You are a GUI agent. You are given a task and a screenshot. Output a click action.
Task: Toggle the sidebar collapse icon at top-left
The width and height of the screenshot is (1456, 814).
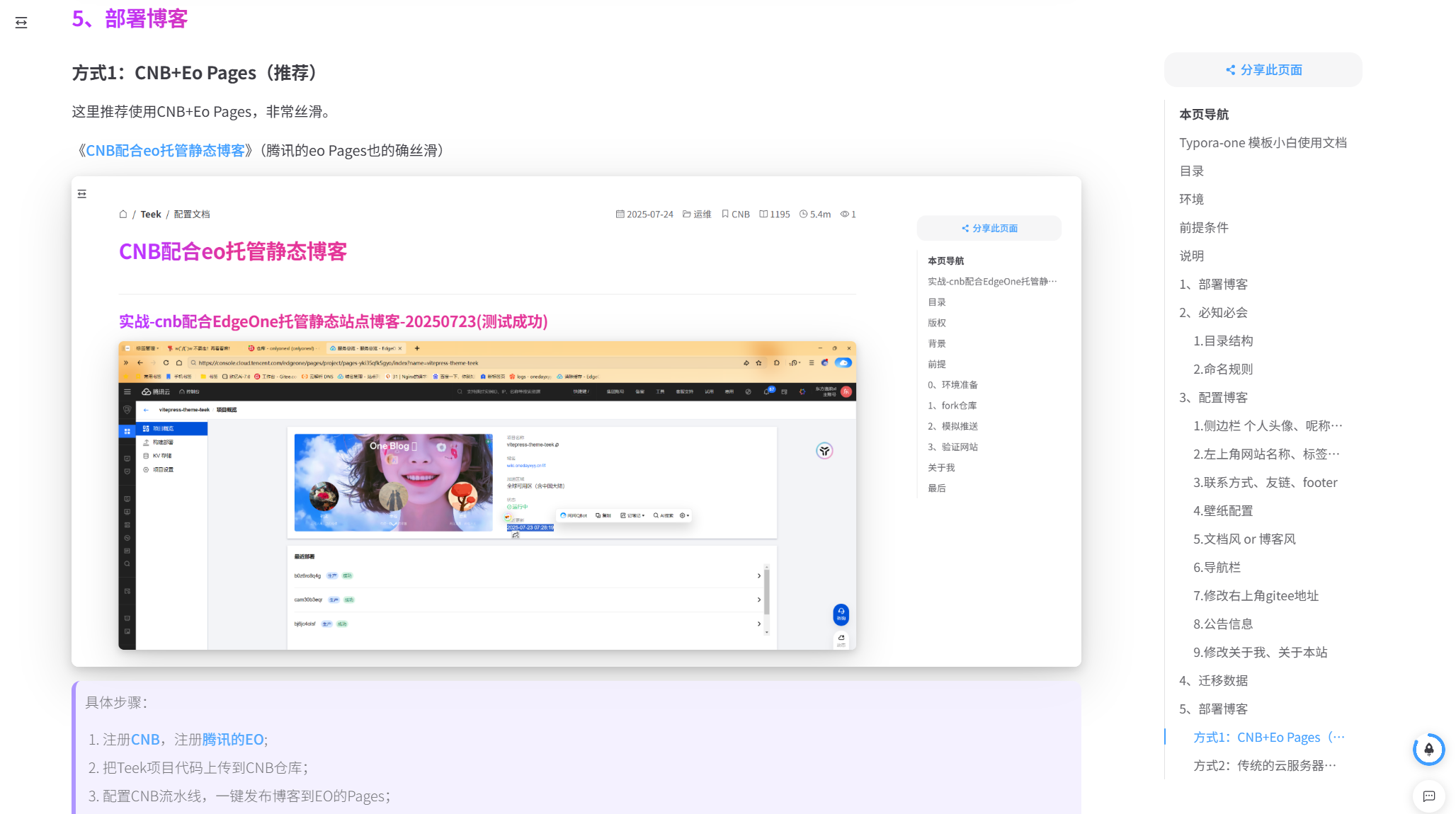pos(21,23)
